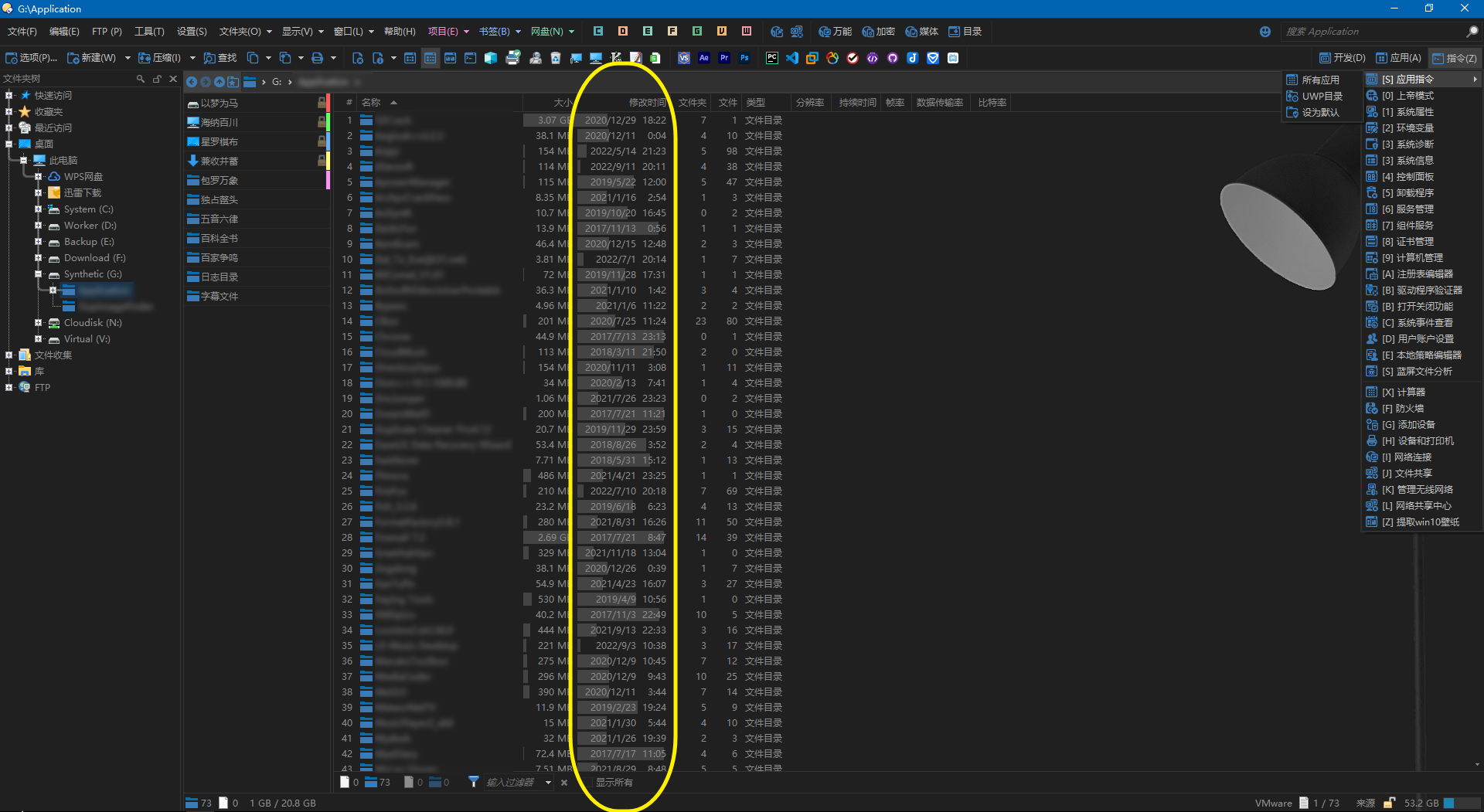The width and height of the screenshot is (1484, 812).
Task: Click the filter funnel icon
Action: (473, 782)
